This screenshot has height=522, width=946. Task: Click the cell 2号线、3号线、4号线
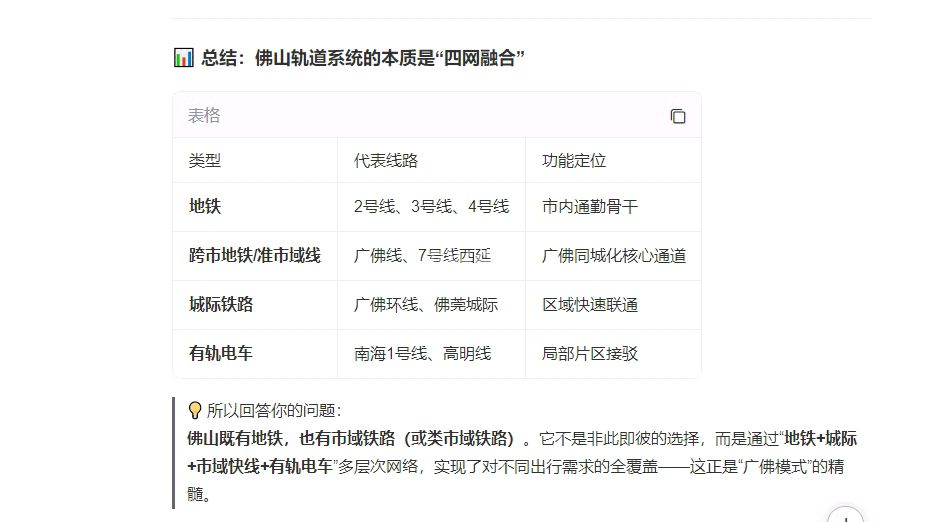point(431,207)
